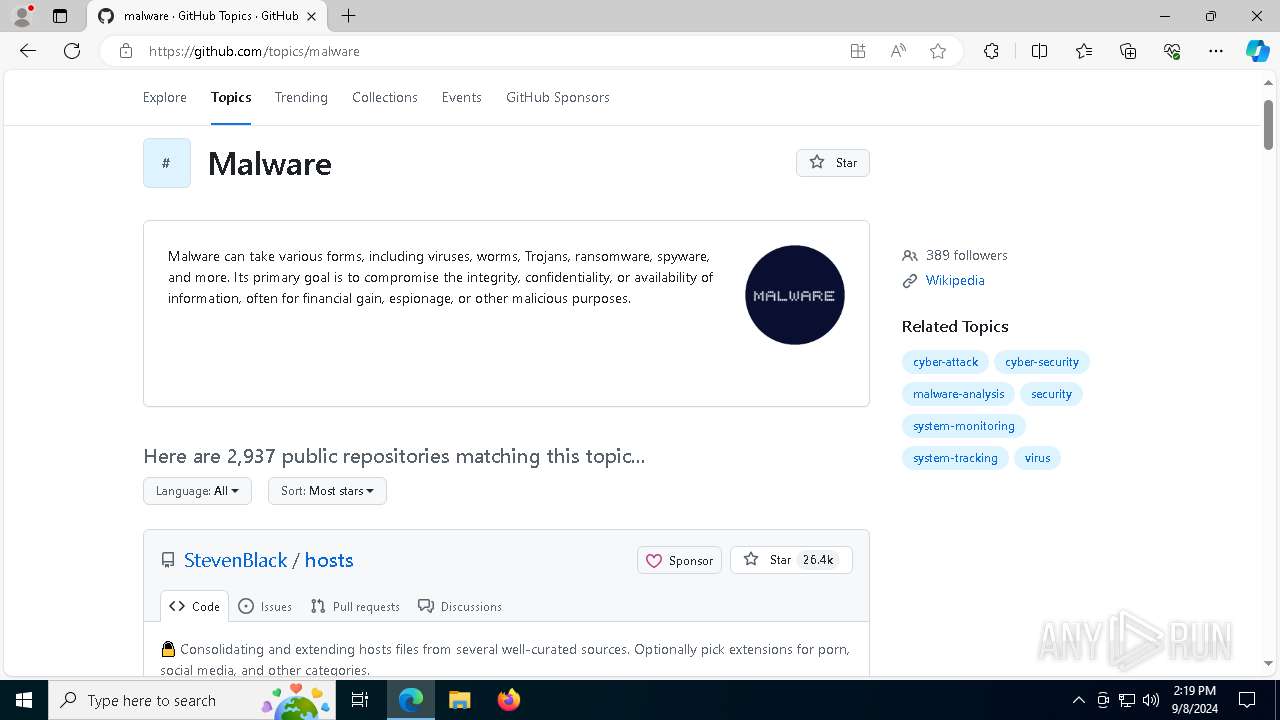
Task: Show hidden system tray icons
Action: tap(1078, 700)
